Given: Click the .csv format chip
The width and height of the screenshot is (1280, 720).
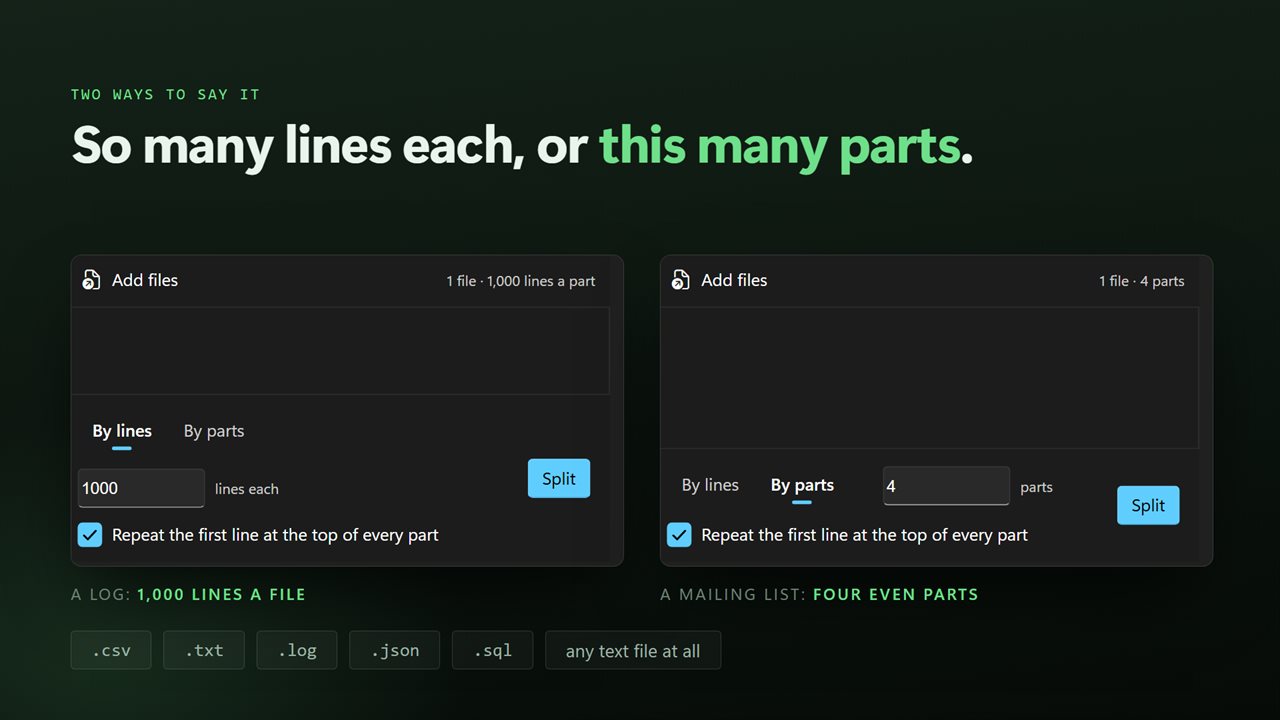Looking at the screenshot, I should point(111,650).
